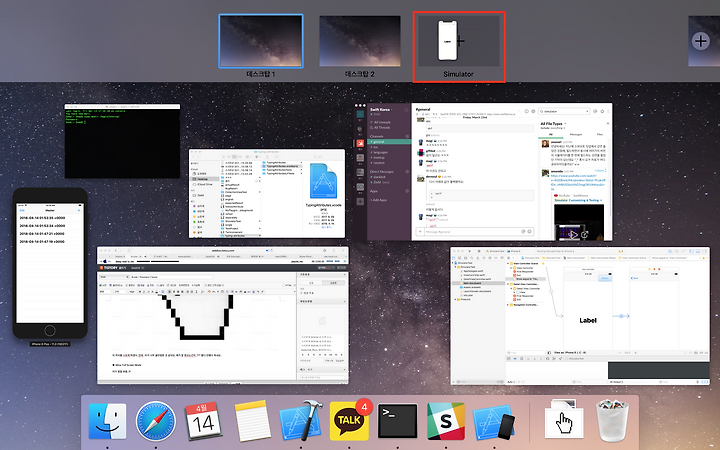Add a workspace with Slack's plus tile
Screen dimensions: 720x450
pos(360,202)
